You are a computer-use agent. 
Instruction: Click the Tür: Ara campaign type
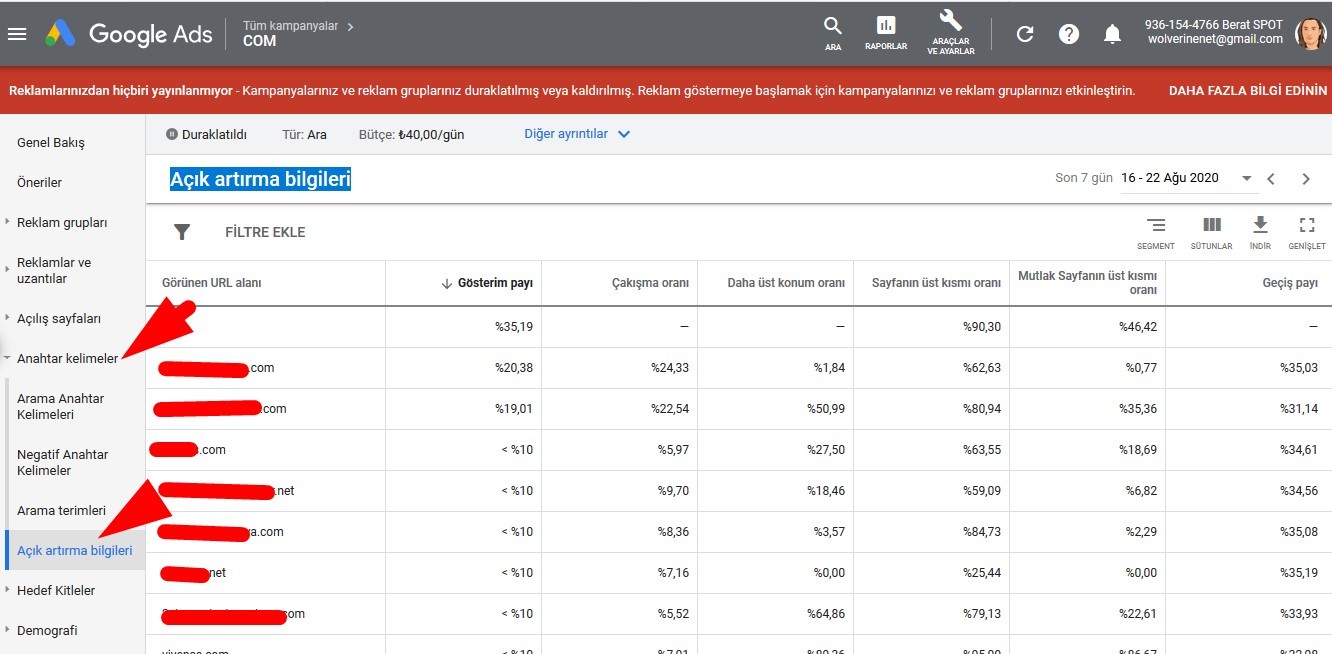point(305,134)
